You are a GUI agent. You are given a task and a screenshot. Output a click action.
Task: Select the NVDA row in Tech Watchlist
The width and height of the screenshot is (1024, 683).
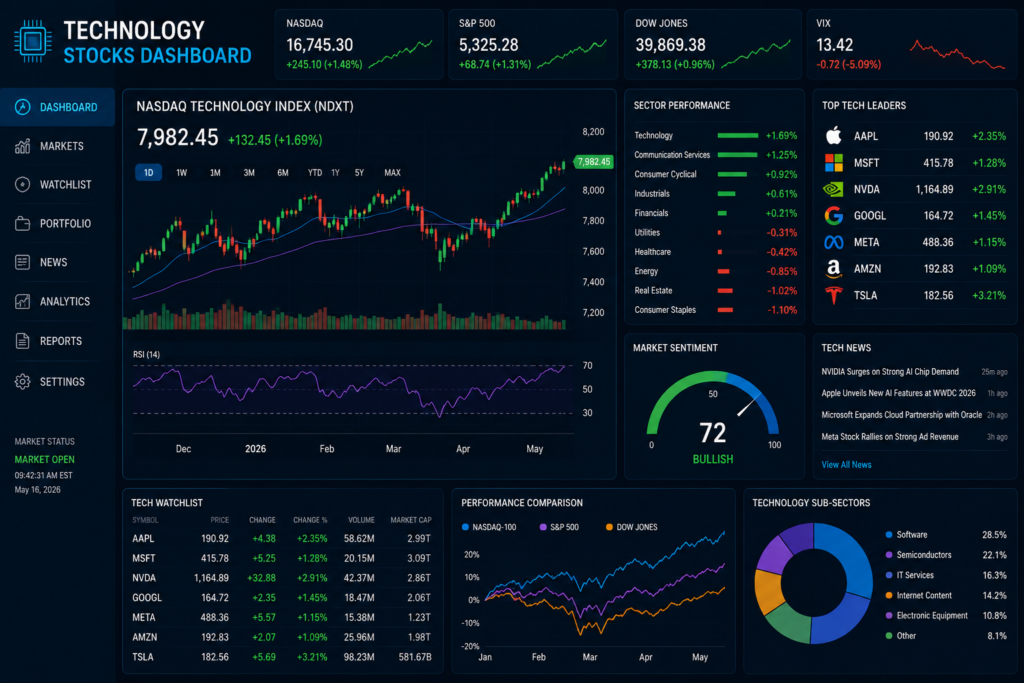click(281, 578)
